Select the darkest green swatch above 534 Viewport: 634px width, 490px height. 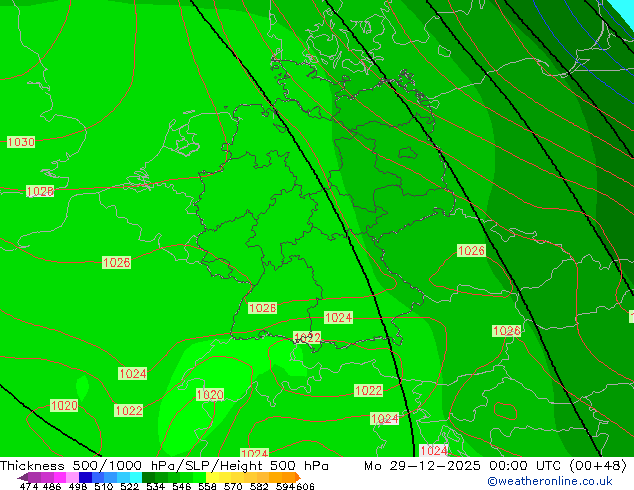(148, 477)
